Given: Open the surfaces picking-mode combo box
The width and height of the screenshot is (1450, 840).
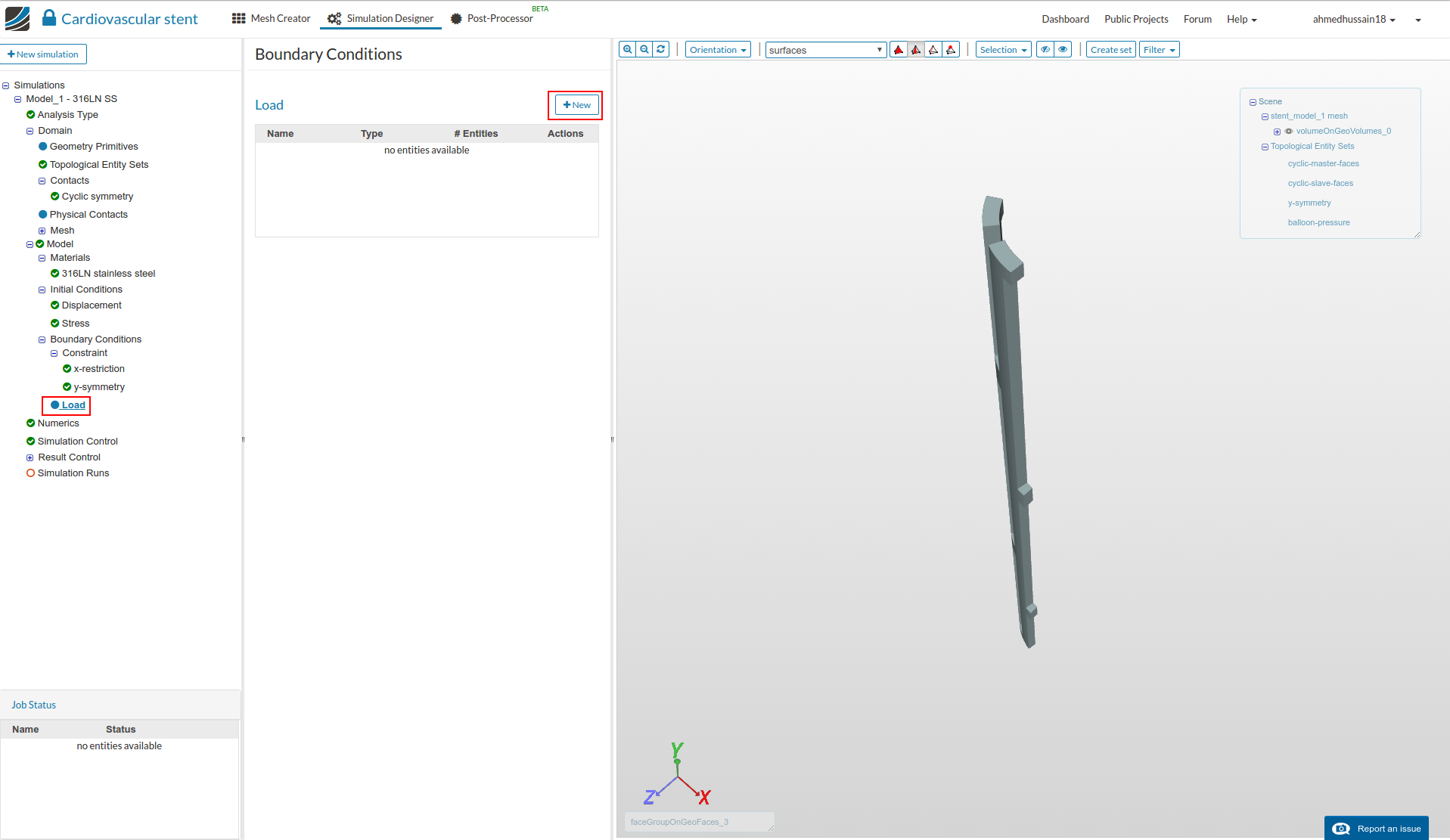Looking at the screenshot, I should 826,50.
